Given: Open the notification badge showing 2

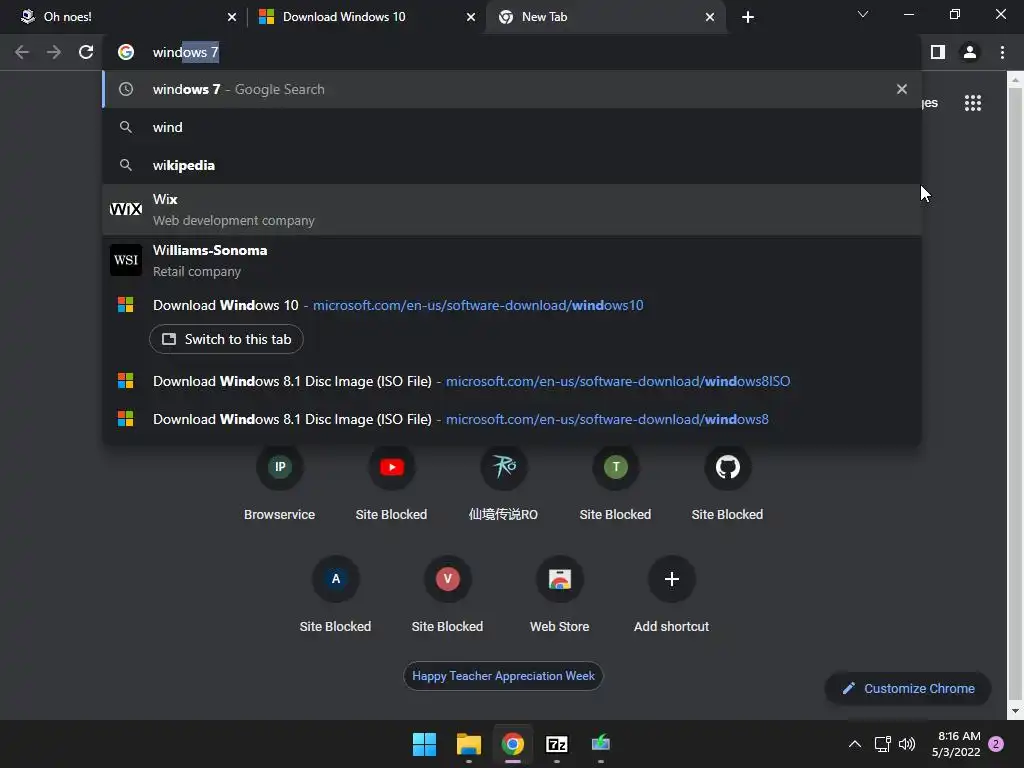Looking at the screenshot, I should click(x=996, y=744).
